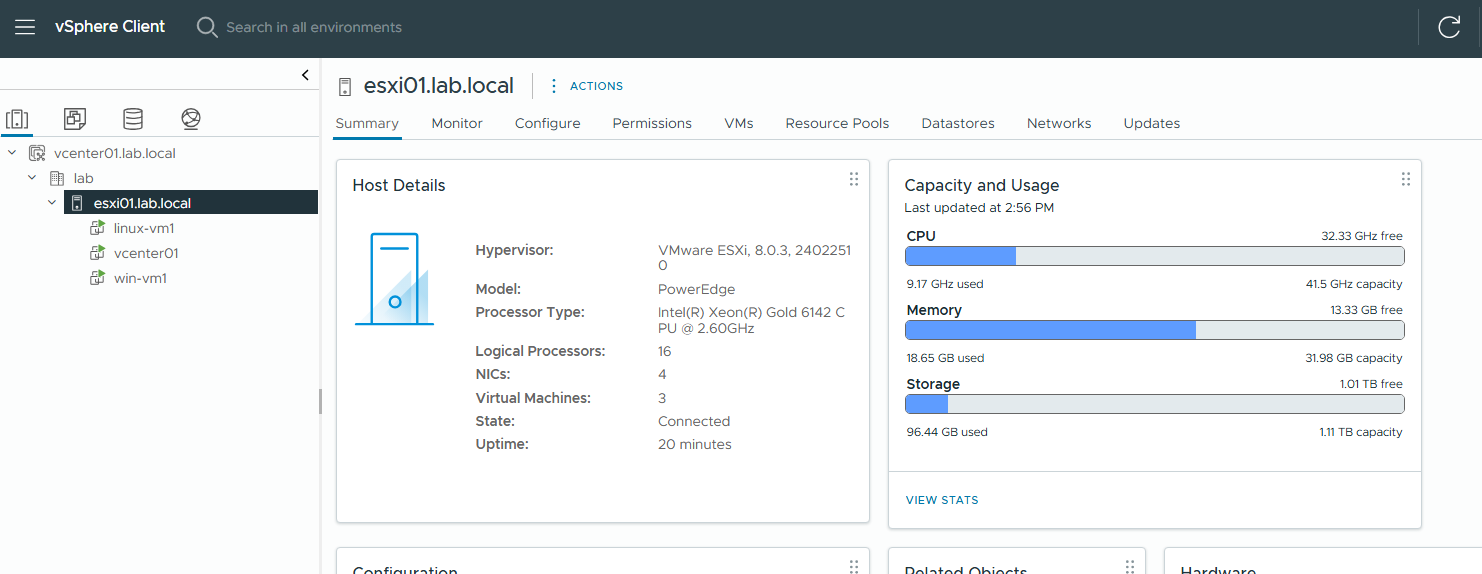Focus the Search in all environments field

314,27
